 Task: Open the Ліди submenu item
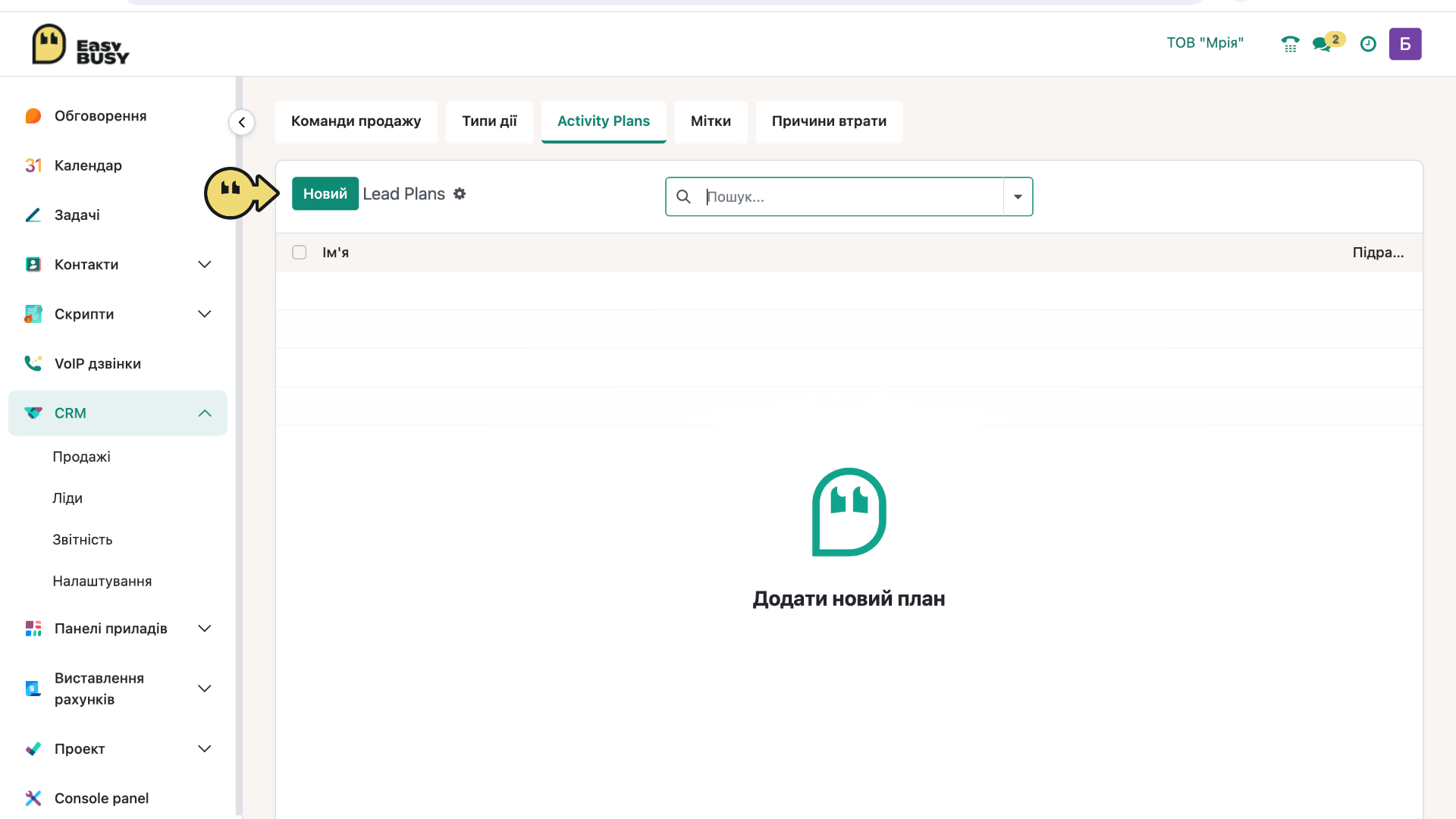coord(67,498)
